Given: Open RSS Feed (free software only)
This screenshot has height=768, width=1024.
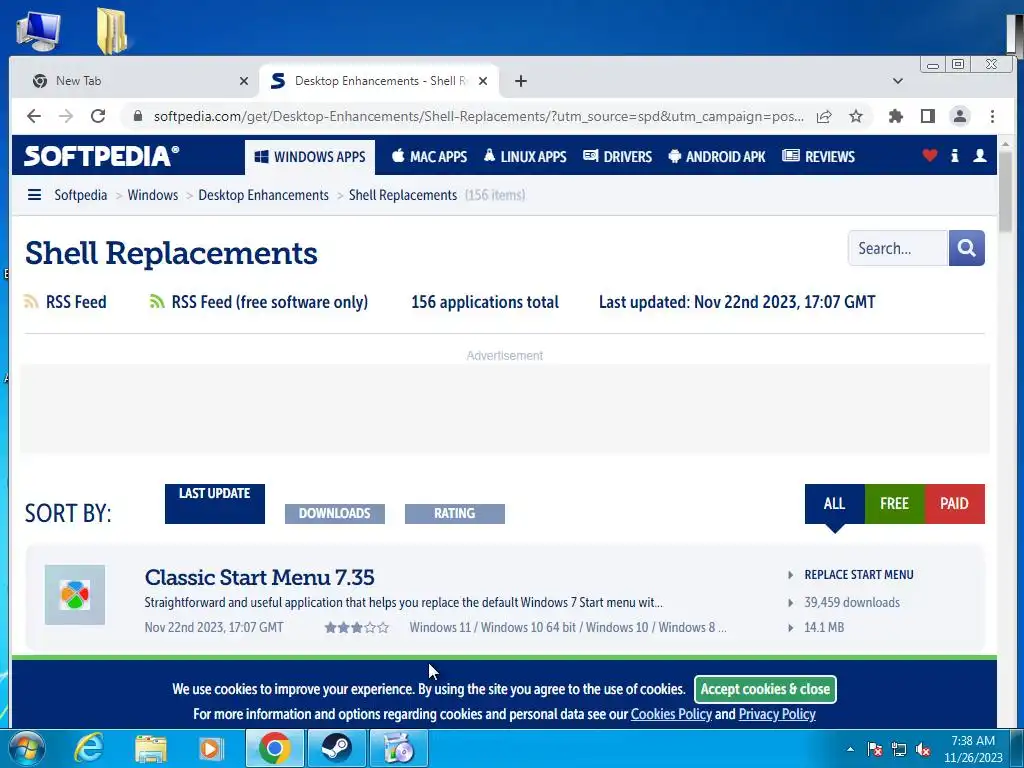Looking at the screenshot, I should coord(259,302).
